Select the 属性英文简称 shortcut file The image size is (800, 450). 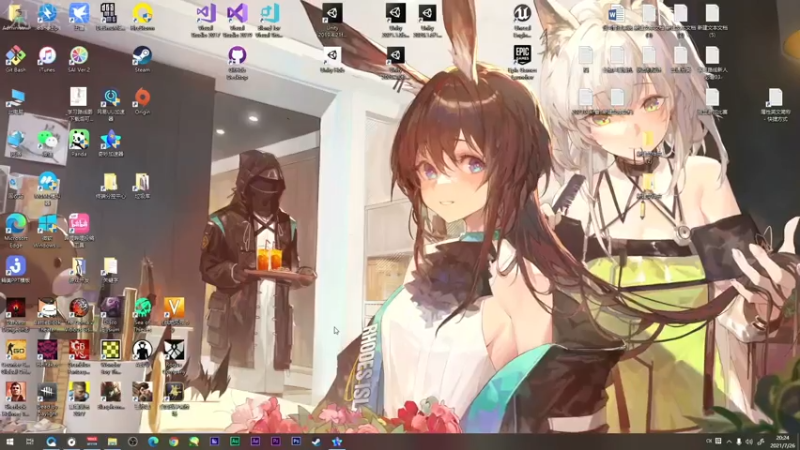click(776, 105)
